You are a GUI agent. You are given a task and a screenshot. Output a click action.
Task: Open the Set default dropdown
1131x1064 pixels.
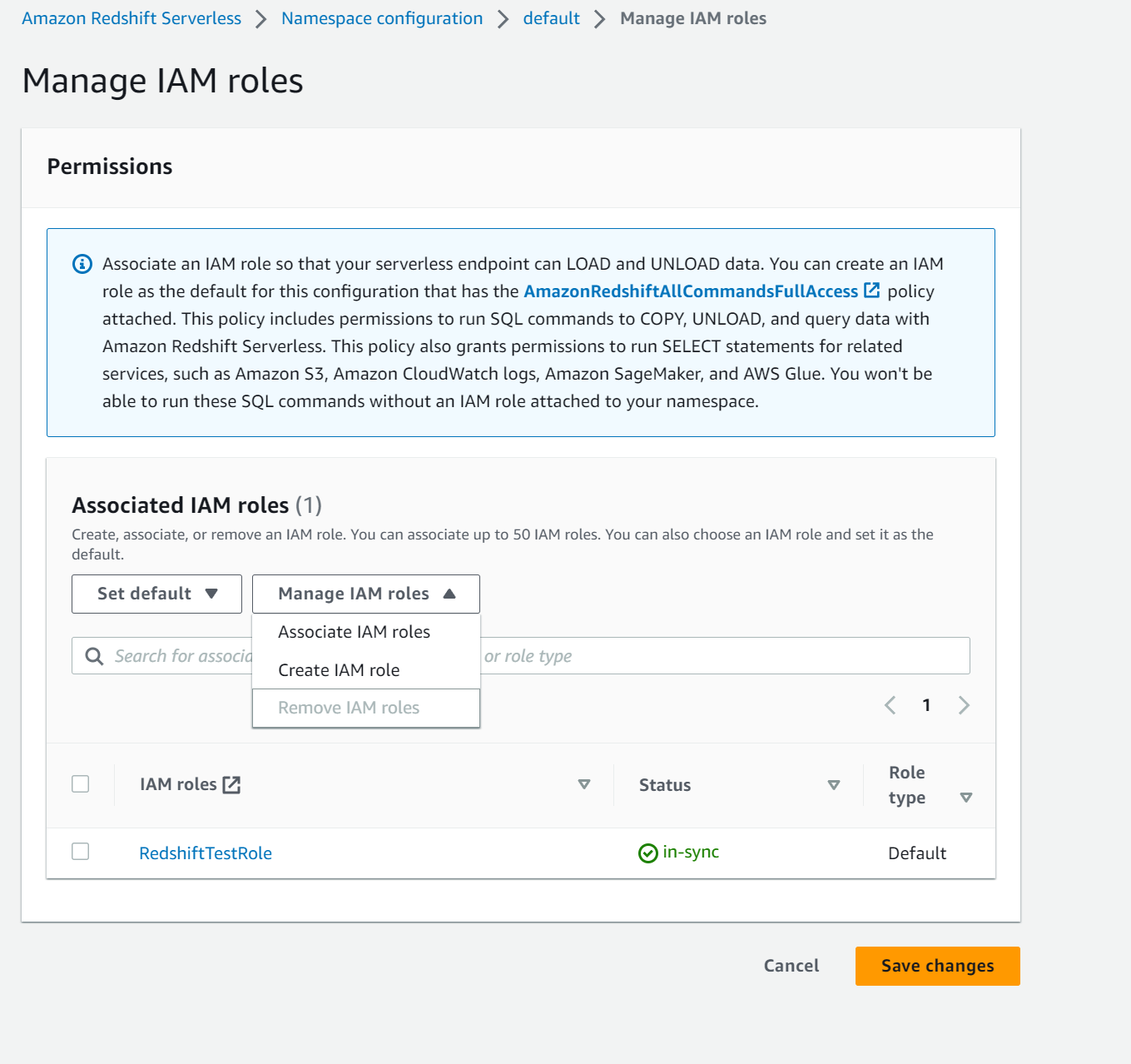tap(156, 594)
